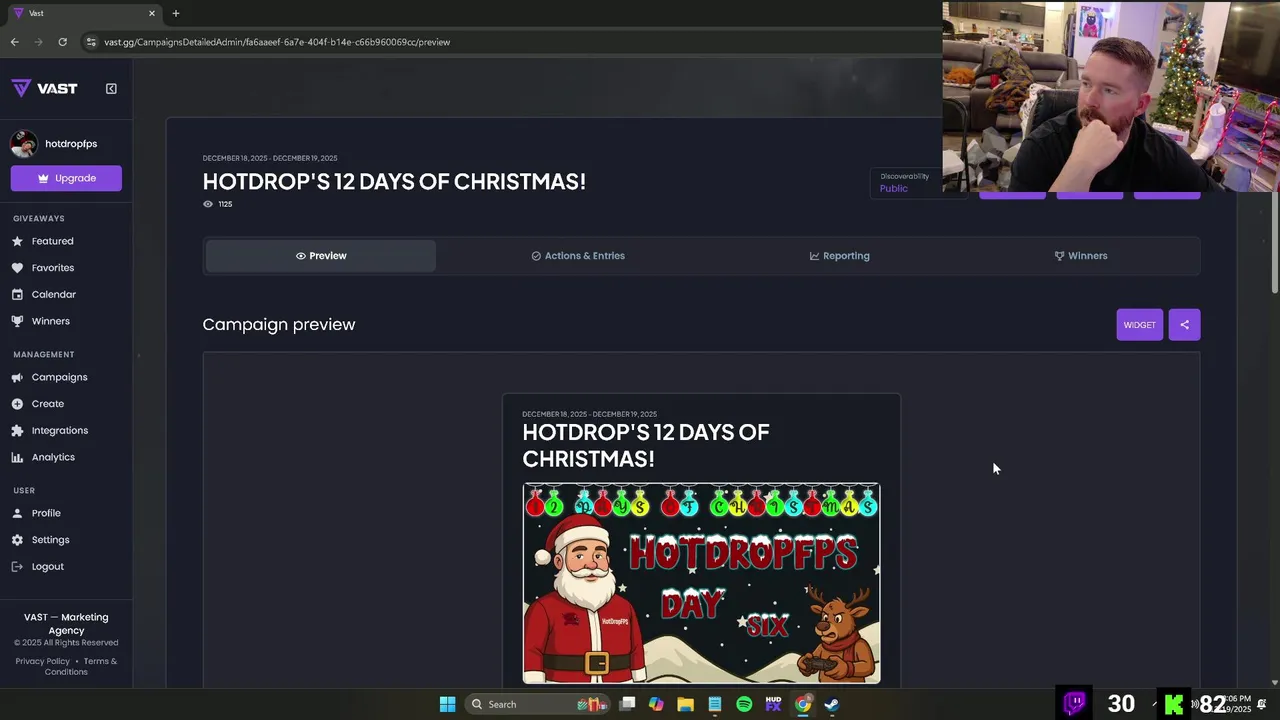This screenshot has height=720, width=1280.
Task: Open a new browser tab
Action: click(176, 13)
